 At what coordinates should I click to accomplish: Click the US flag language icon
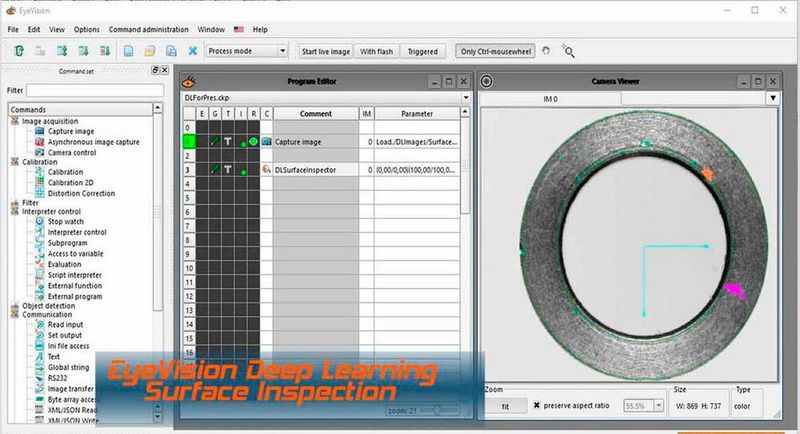coord(239,30)
